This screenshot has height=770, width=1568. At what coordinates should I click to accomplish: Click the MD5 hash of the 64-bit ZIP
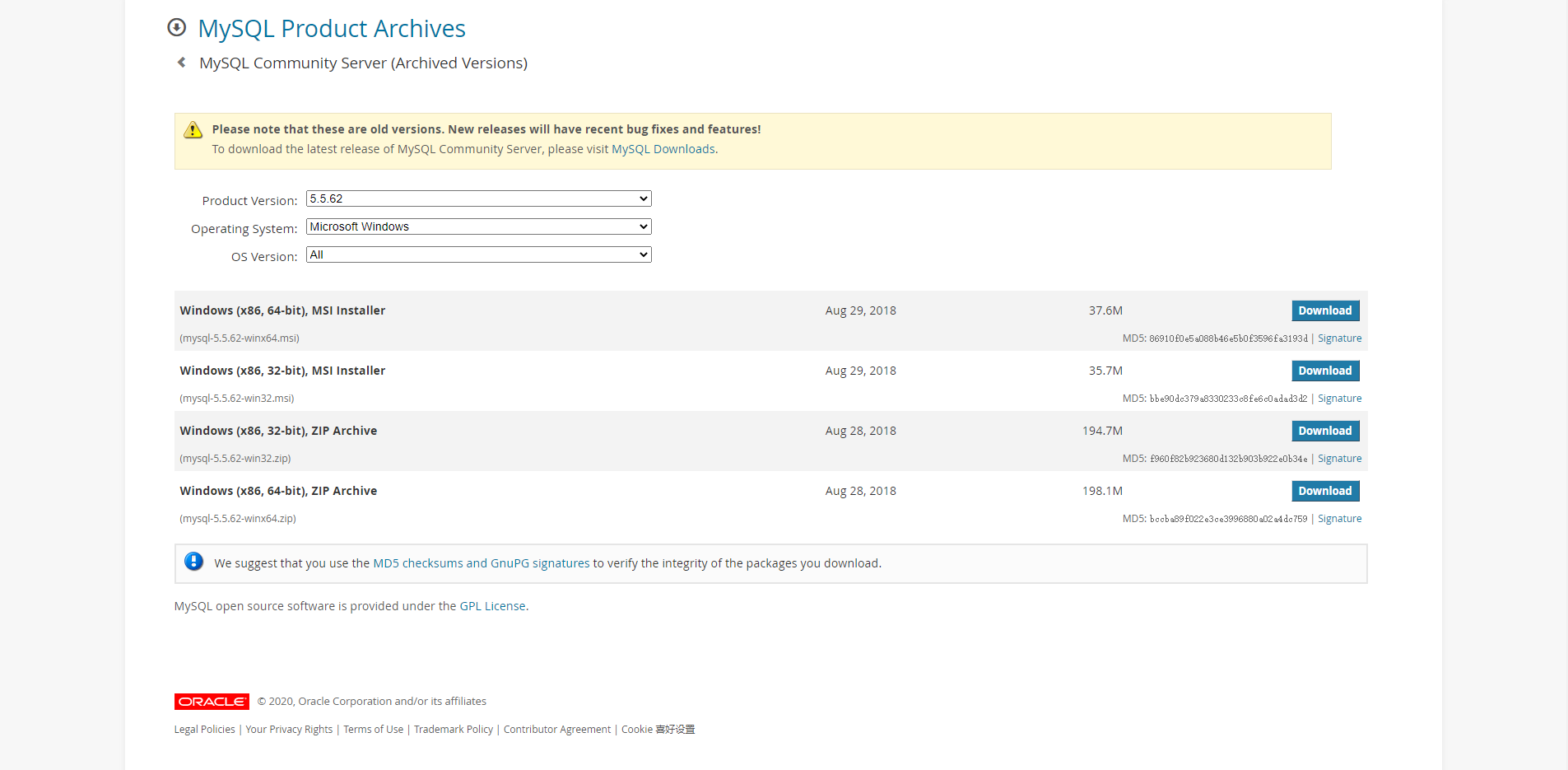click(x=1228, y=519)
